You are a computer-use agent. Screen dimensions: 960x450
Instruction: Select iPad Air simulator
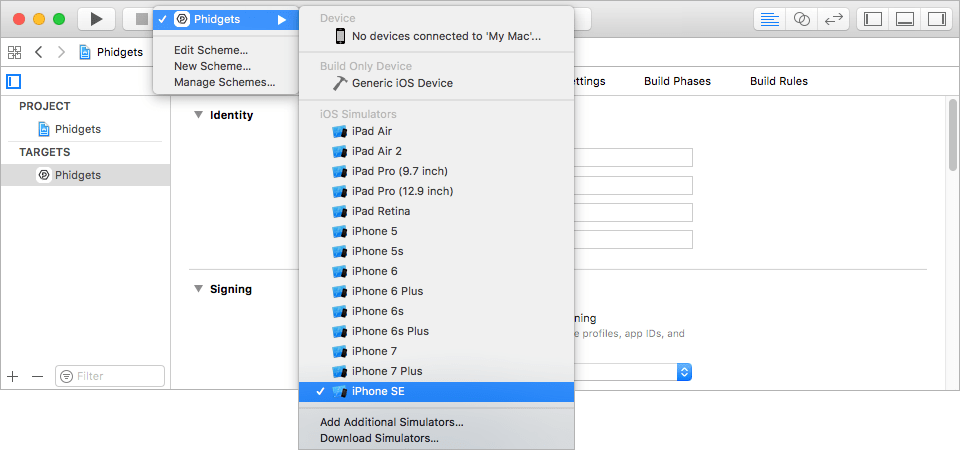click(436, 131)
